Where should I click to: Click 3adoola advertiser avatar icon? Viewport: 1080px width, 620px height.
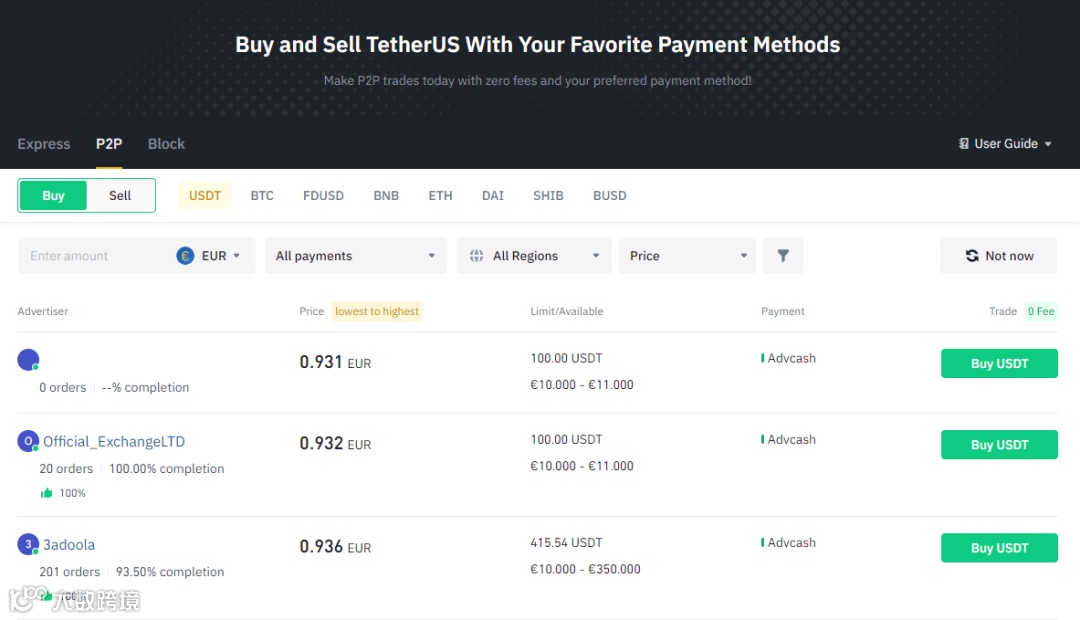(28, 544)
